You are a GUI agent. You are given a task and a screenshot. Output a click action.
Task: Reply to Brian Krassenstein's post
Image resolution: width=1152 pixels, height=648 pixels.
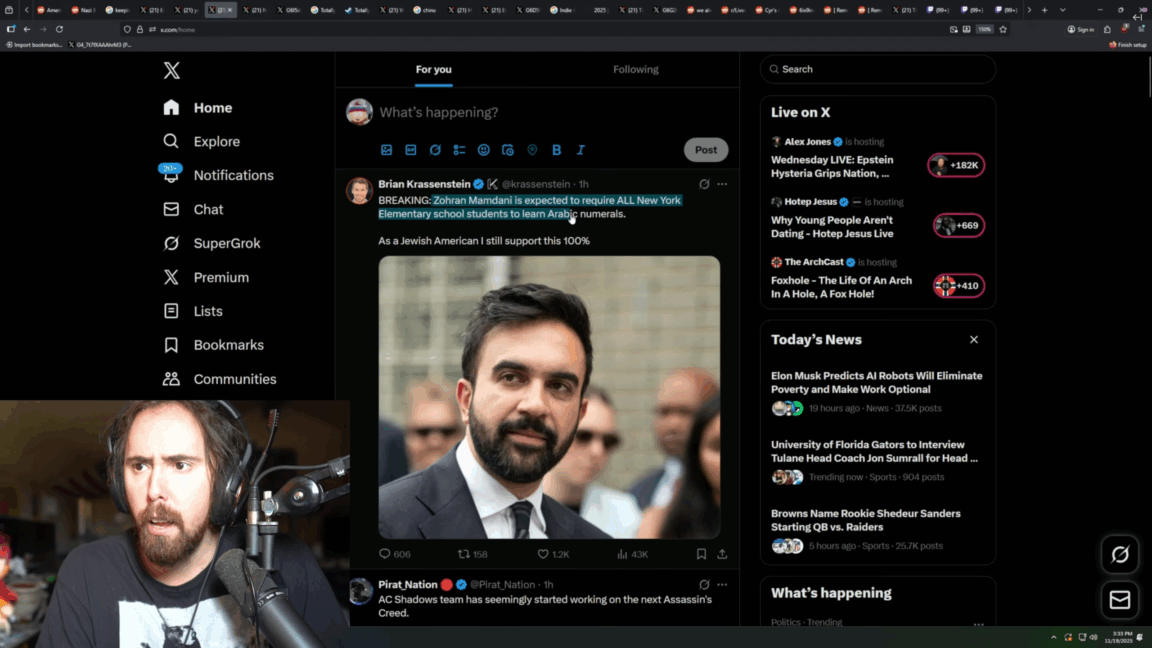tap(385, 554)
